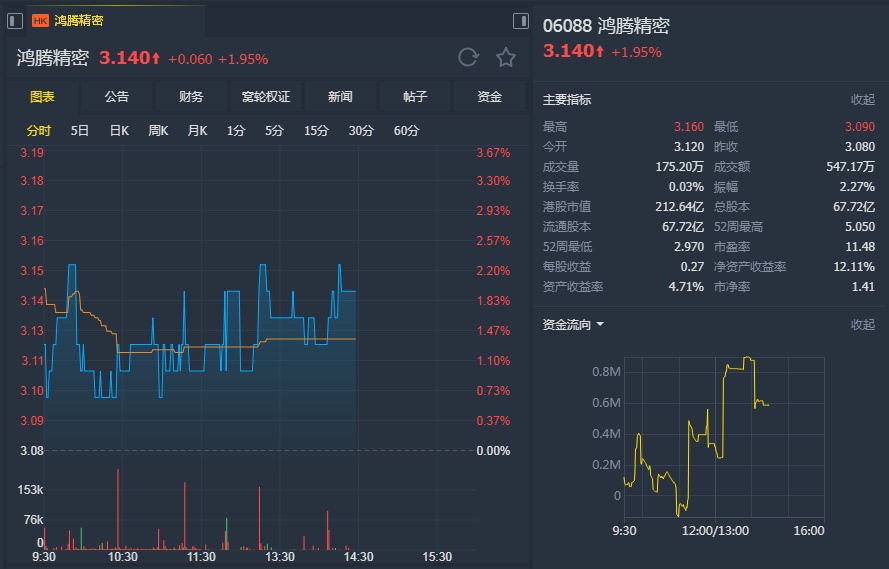Screen dimensions: 889x569
Task: Switch to the 公告 tab
Action: click(117, 97)
